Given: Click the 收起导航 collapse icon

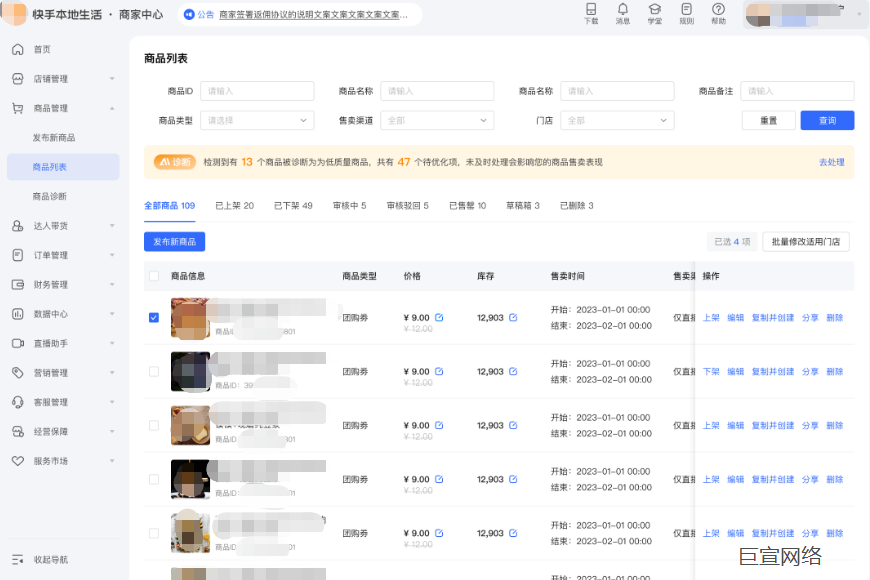Looking at the screenshot, I should pos(18,559).
